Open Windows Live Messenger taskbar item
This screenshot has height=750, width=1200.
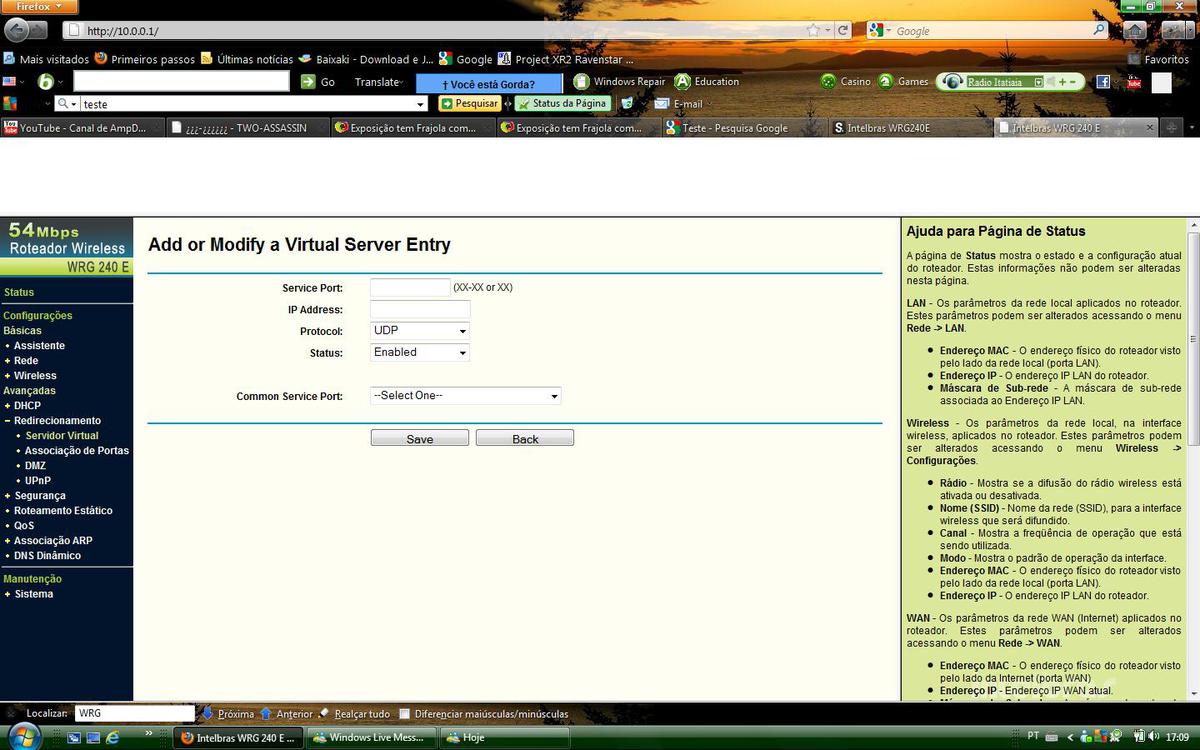pyautogui.click(x=372, y=738)
